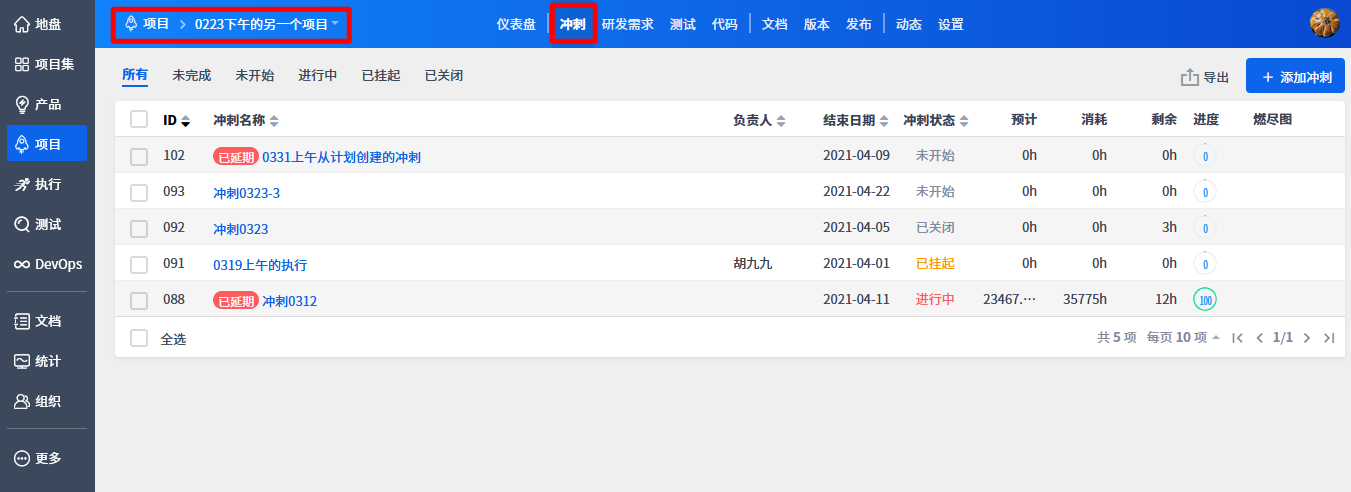Open the 每页 10 项 page size dropdown

[x=1183, y=338]
